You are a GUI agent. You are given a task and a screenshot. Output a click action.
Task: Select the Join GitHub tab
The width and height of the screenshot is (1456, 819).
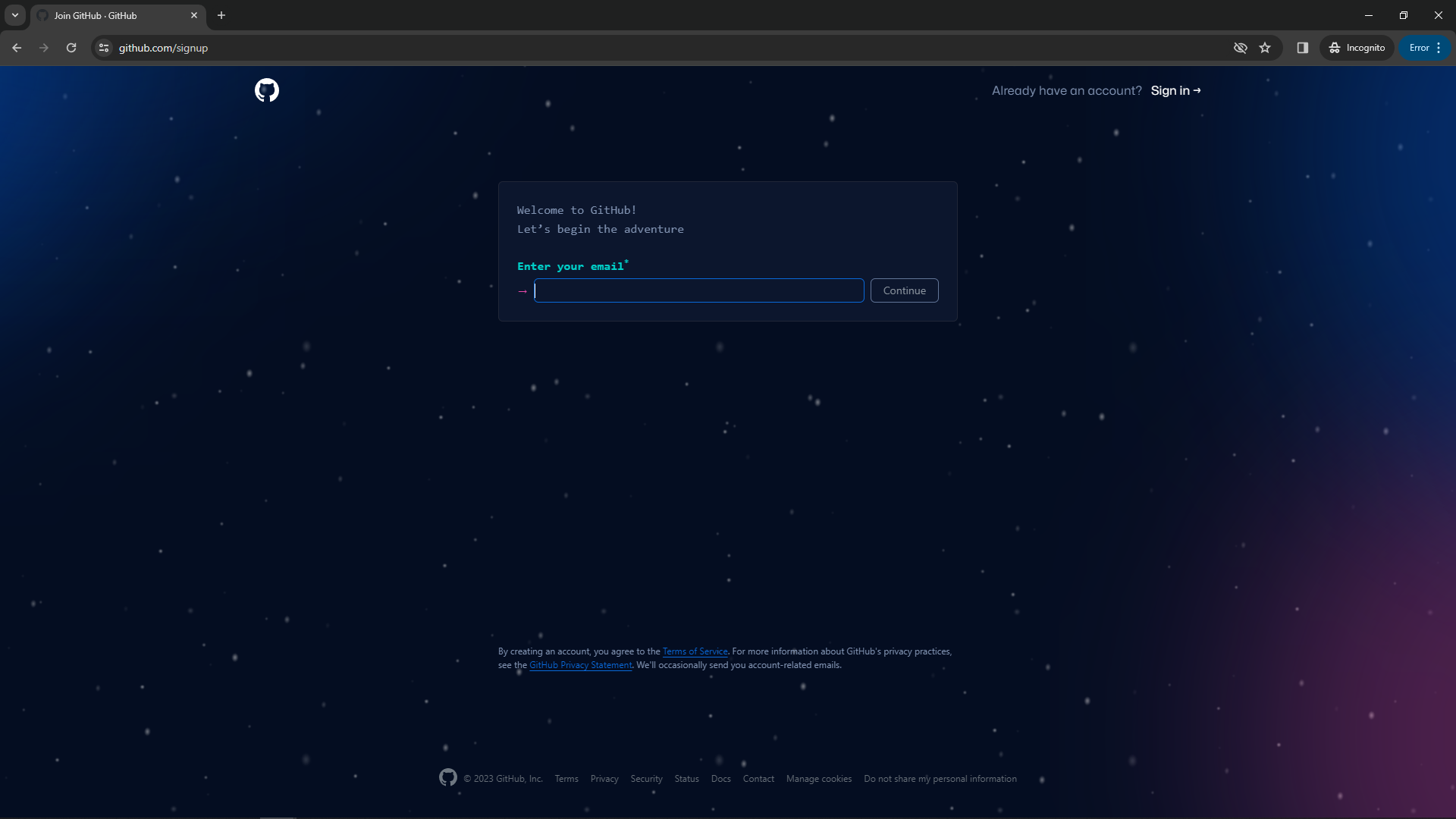(118, 15)
